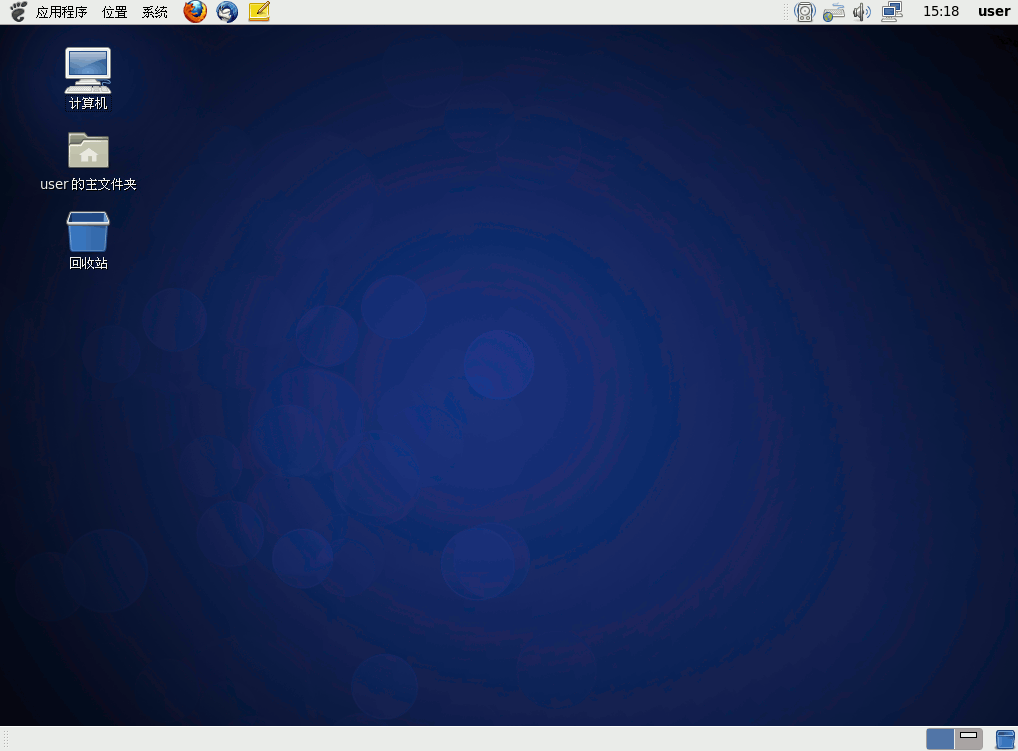
Task: Open the volume control applet
Action: point(862,12)
